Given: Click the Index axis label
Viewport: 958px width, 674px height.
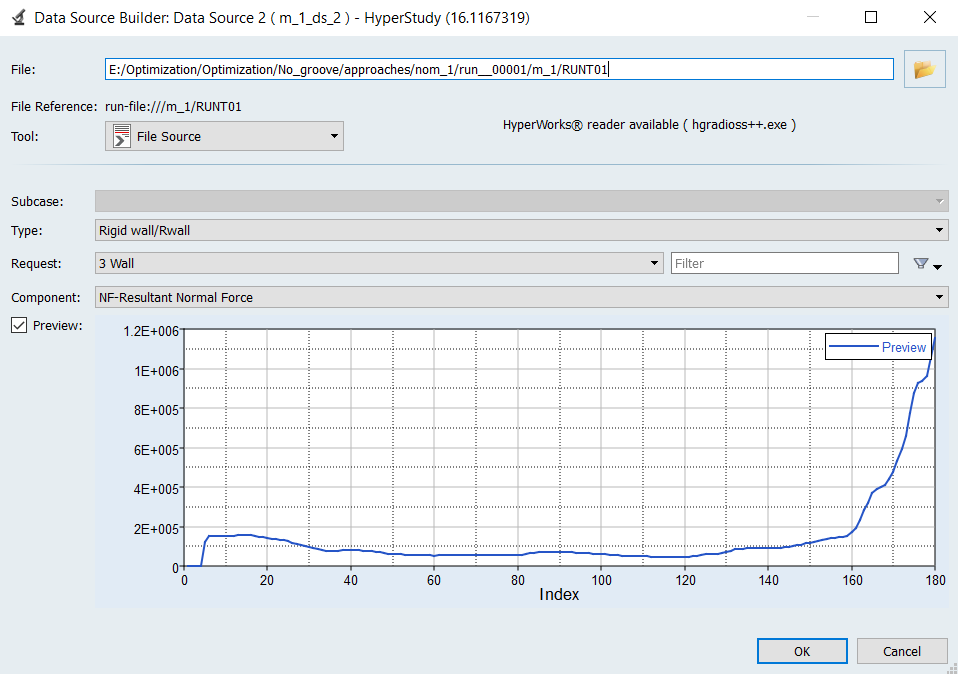Looking at the screenshot, I should pos(559,595).
